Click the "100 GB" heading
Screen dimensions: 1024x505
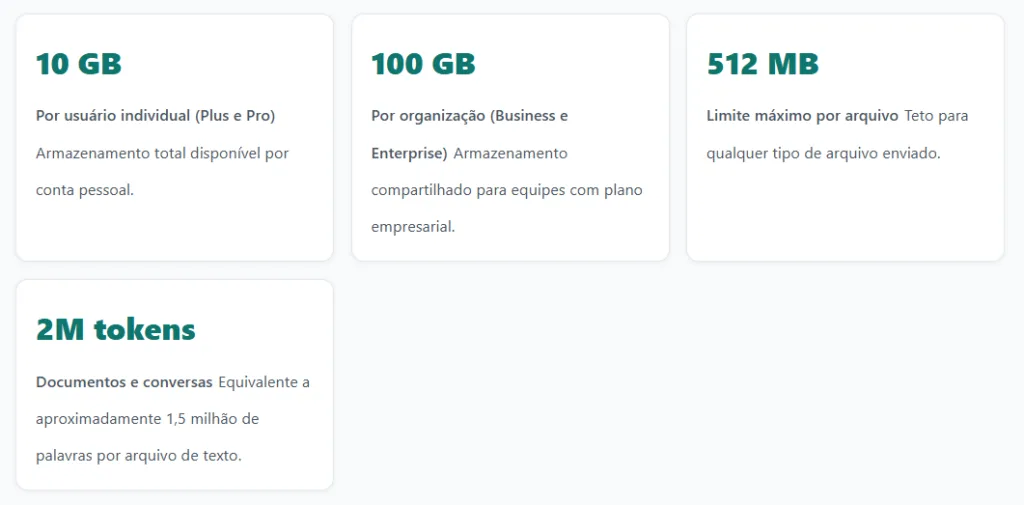(423, 65)
